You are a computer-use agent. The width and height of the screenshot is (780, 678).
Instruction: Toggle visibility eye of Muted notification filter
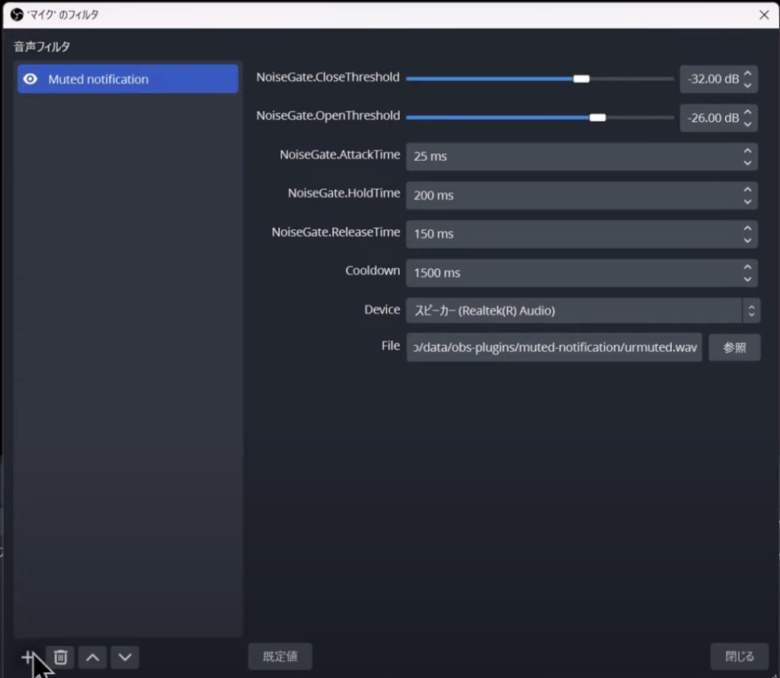point(30,79)
